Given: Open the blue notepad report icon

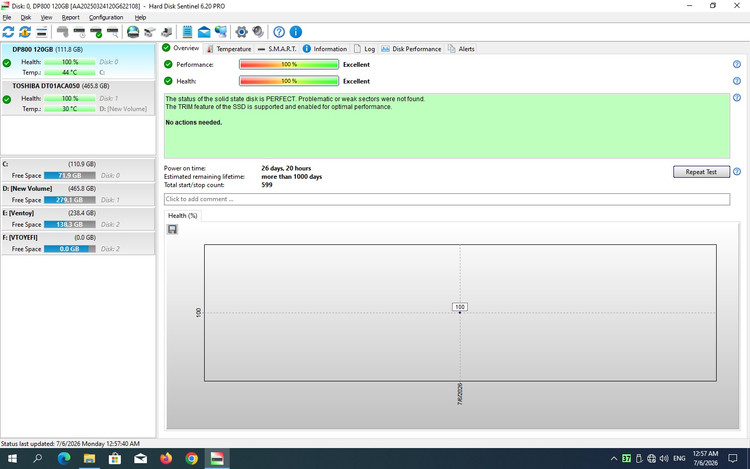Looking at the screenshot, I should click(188, 32).
